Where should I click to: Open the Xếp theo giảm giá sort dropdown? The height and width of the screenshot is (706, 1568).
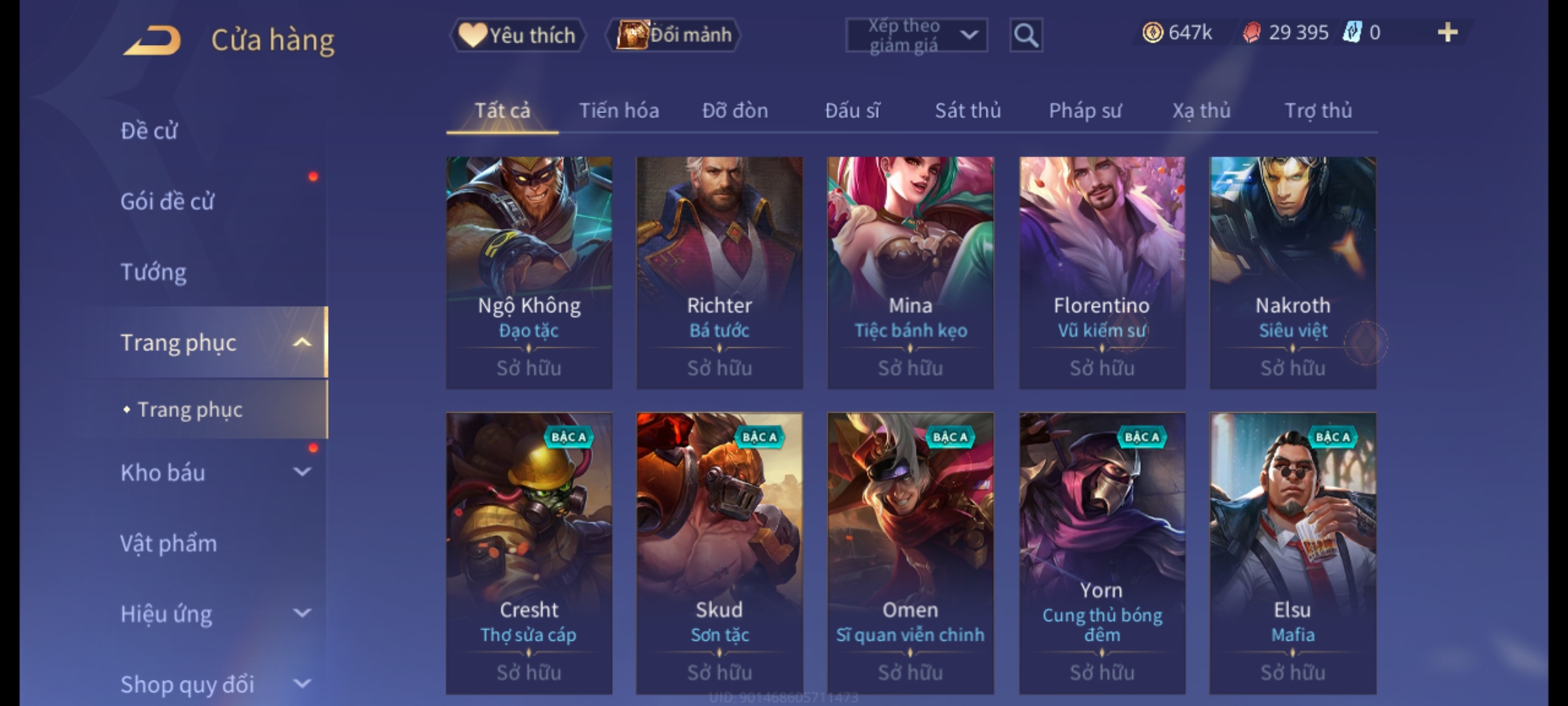tap(916, 35)
